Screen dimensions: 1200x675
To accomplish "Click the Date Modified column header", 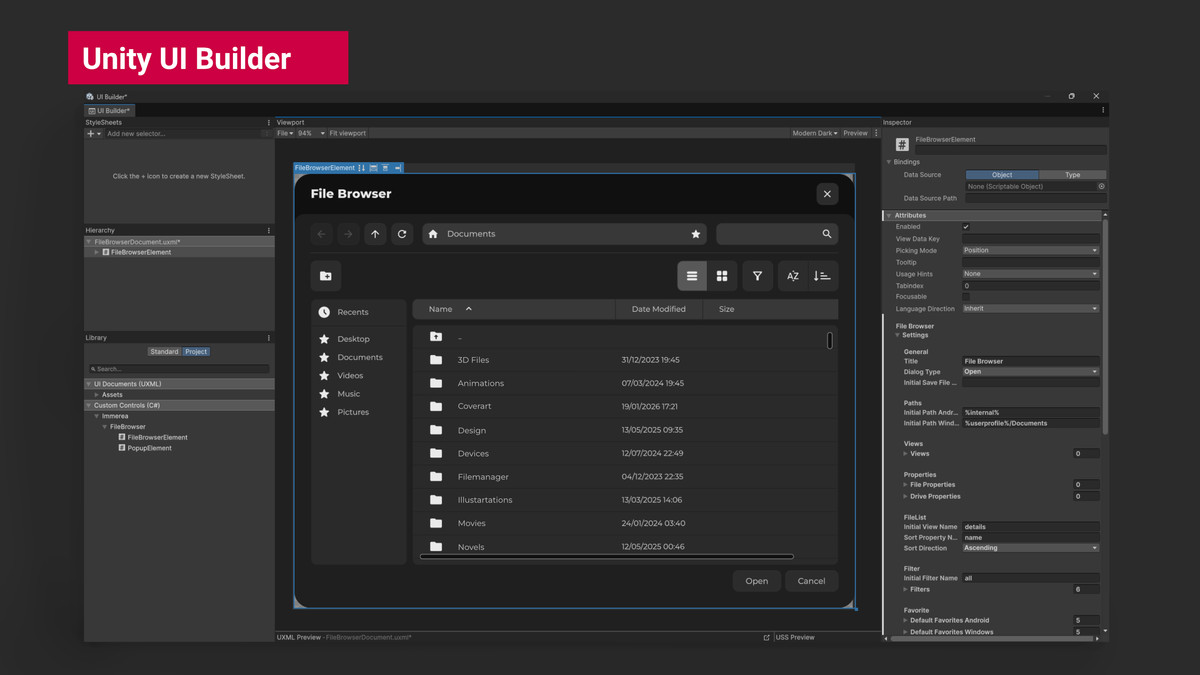I will click(x=659, y=309).
